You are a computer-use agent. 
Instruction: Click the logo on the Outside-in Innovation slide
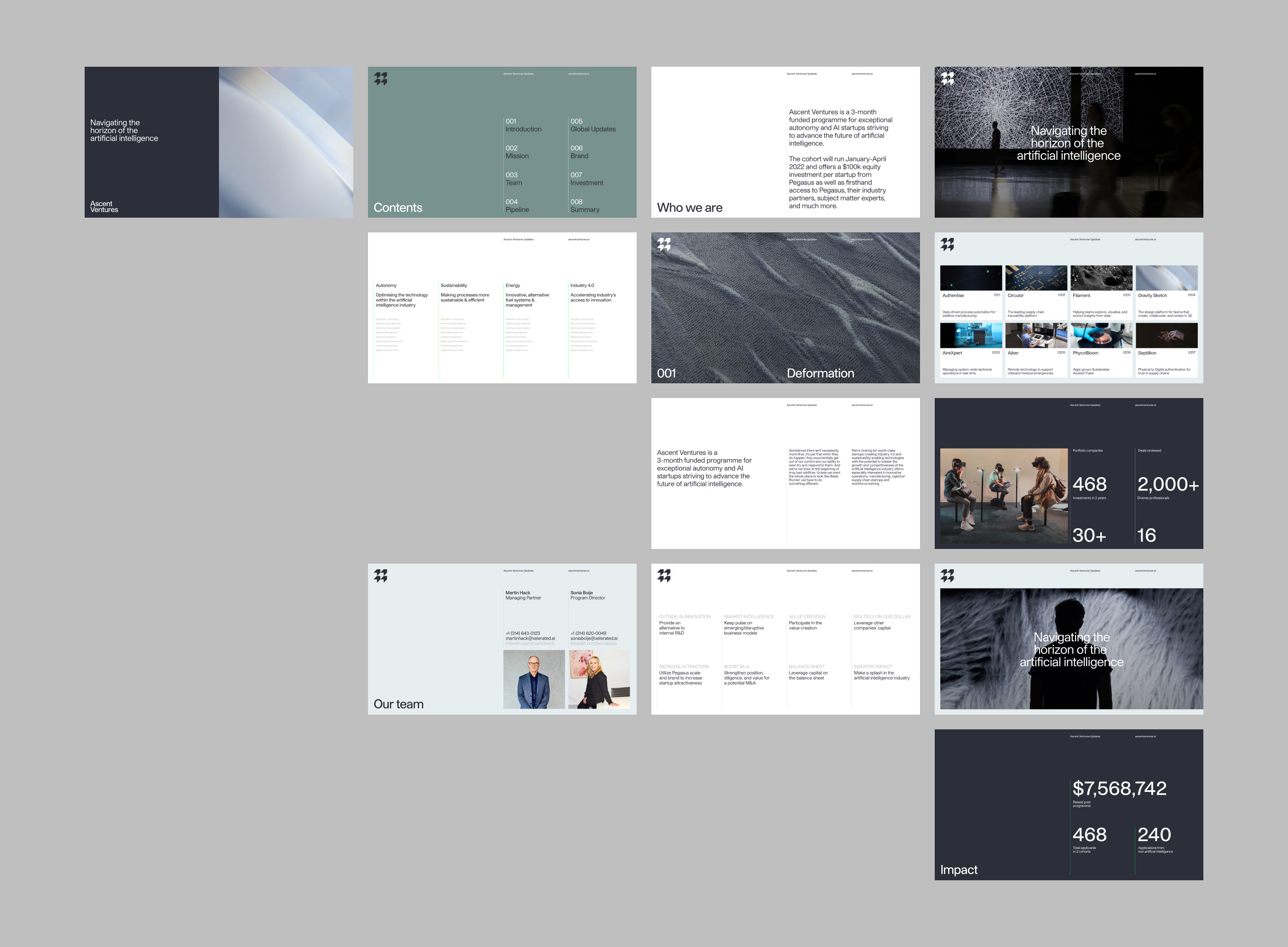coord(663,576)
